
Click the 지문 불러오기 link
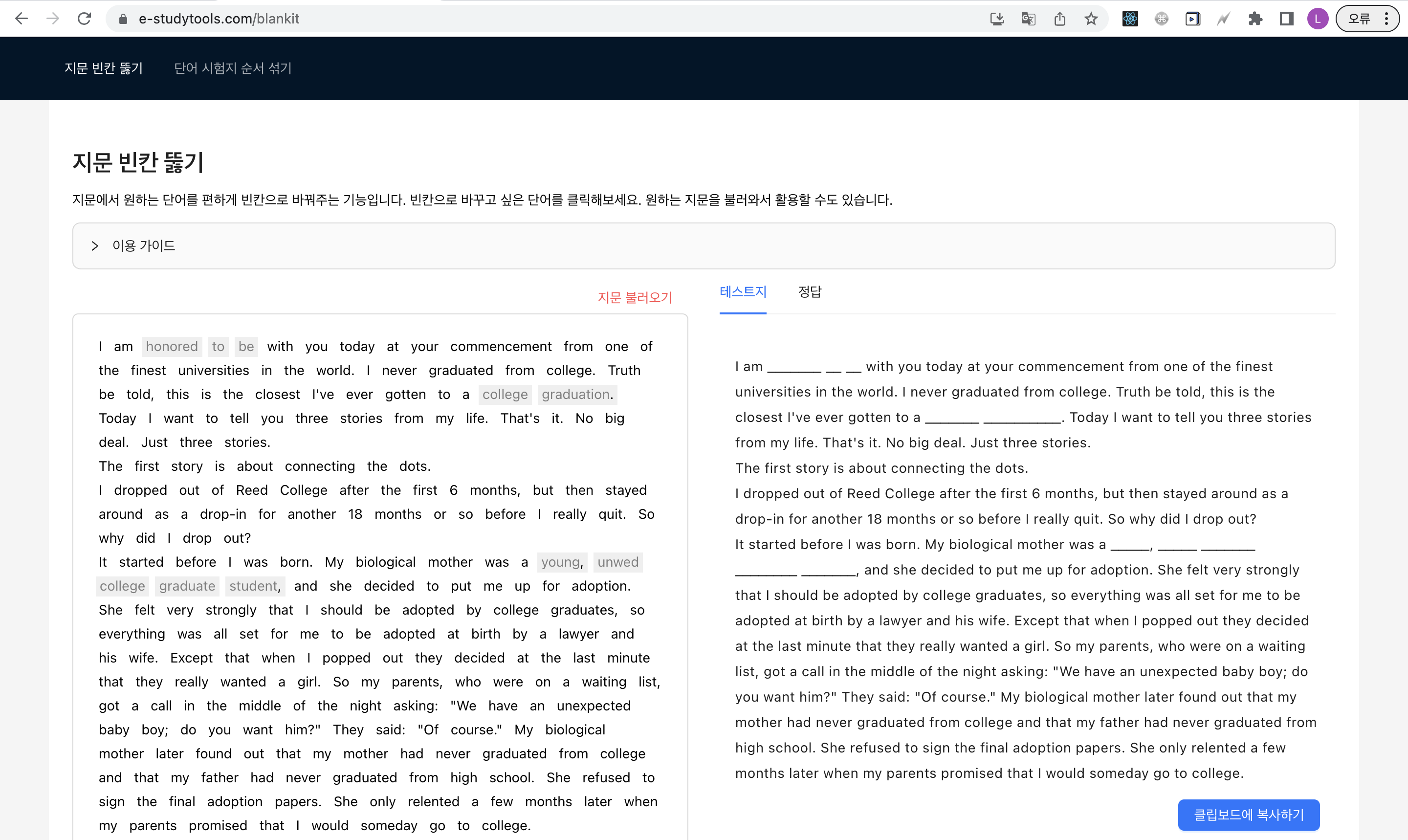tap(635, 297)
